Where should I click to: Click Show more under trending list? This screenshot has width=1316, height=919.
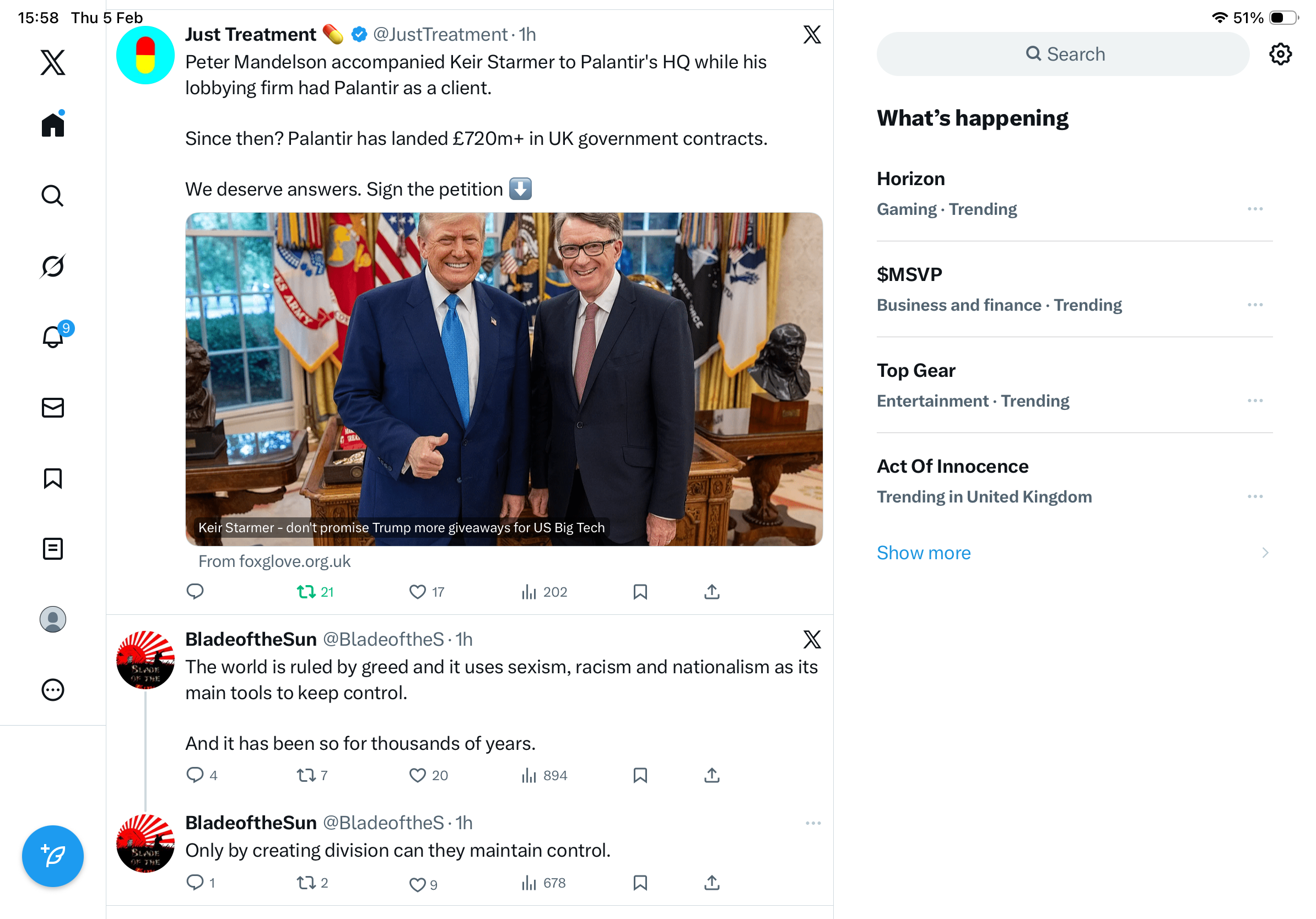924,553
